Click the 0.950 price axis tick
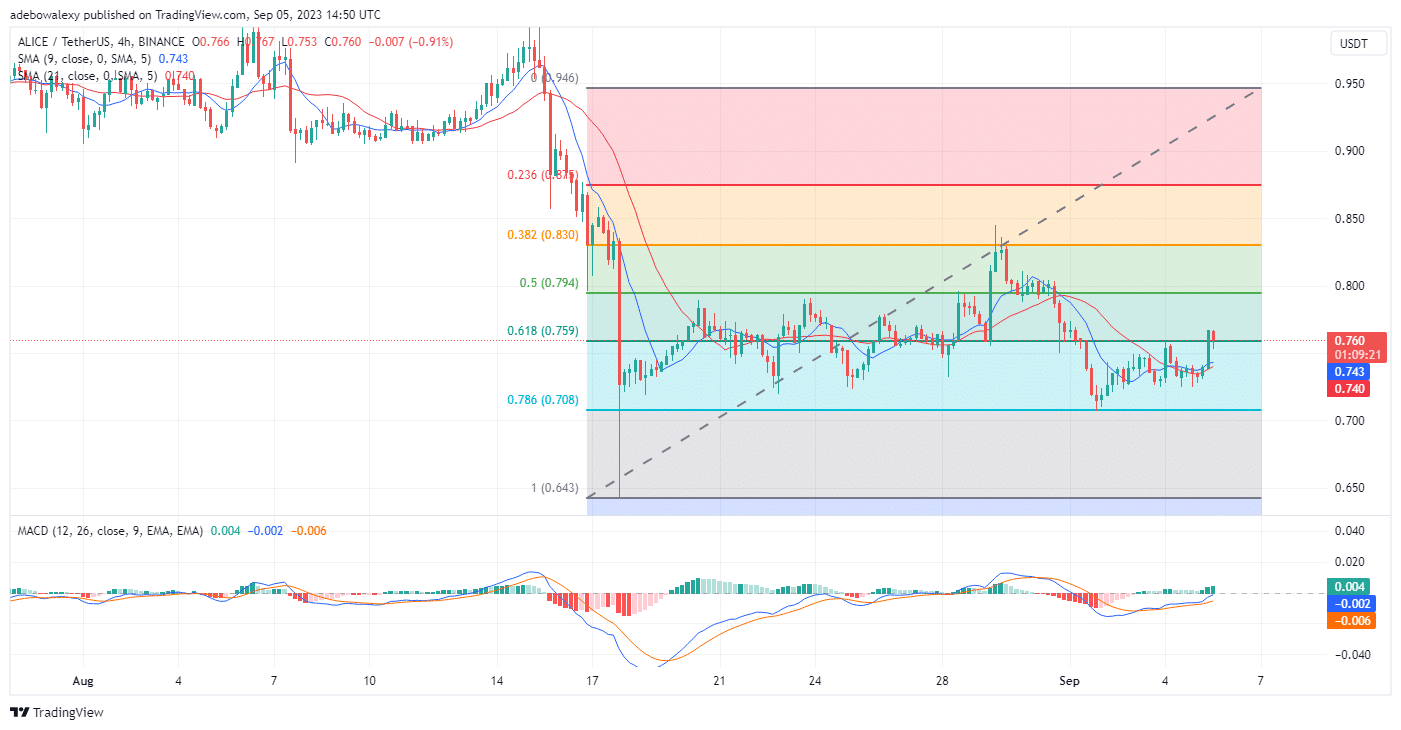Image resolution: width=1401 pixels, height=730 pixels. pos(1349,84)
